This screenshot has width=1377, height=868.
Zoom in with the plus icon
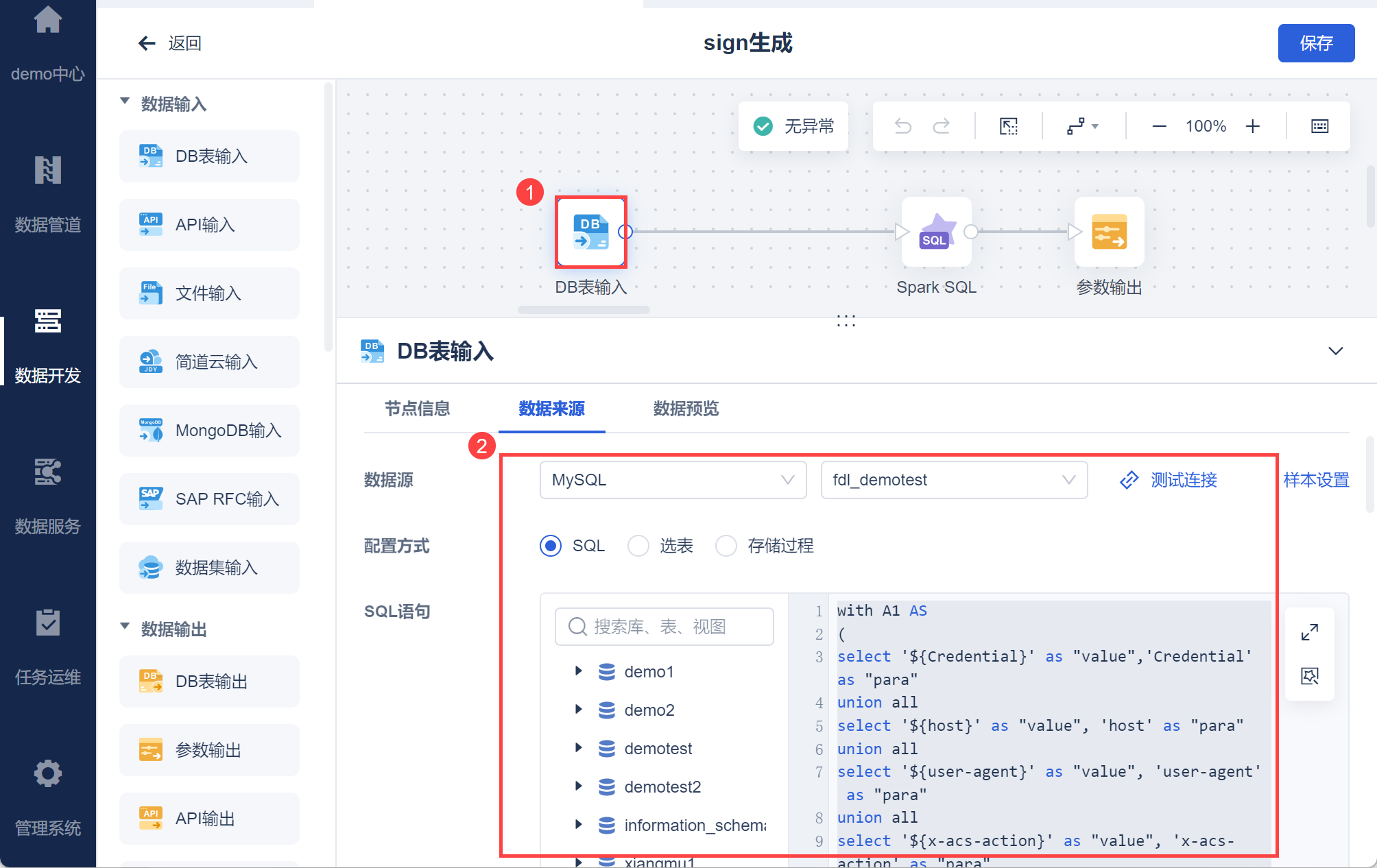point(1253,126)
